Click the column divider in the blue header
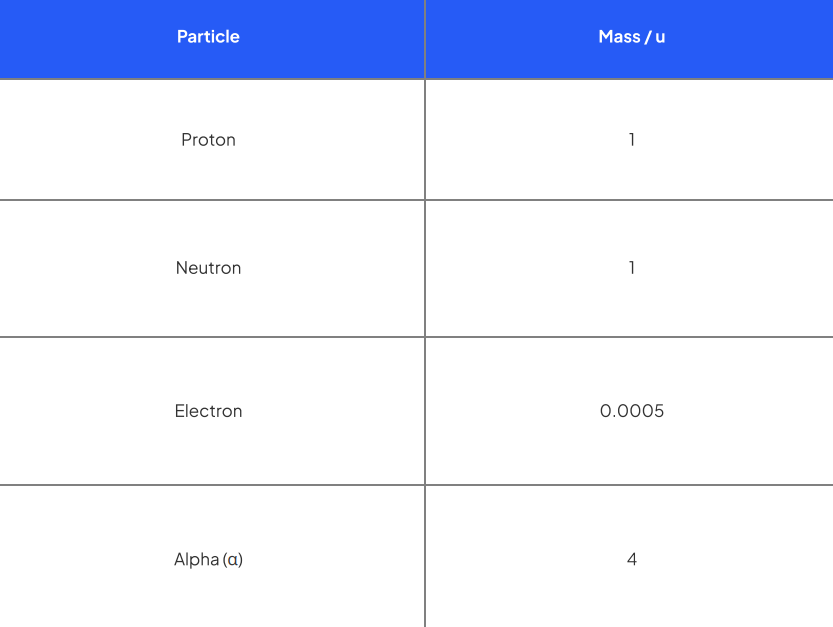Screen dimensions: 833x627 click(425, 38)
